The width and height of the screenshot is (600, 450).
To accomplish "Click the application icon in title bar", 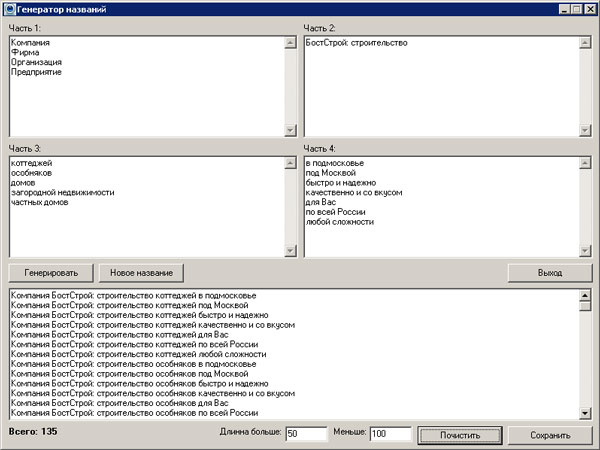I will pos(8,8).
